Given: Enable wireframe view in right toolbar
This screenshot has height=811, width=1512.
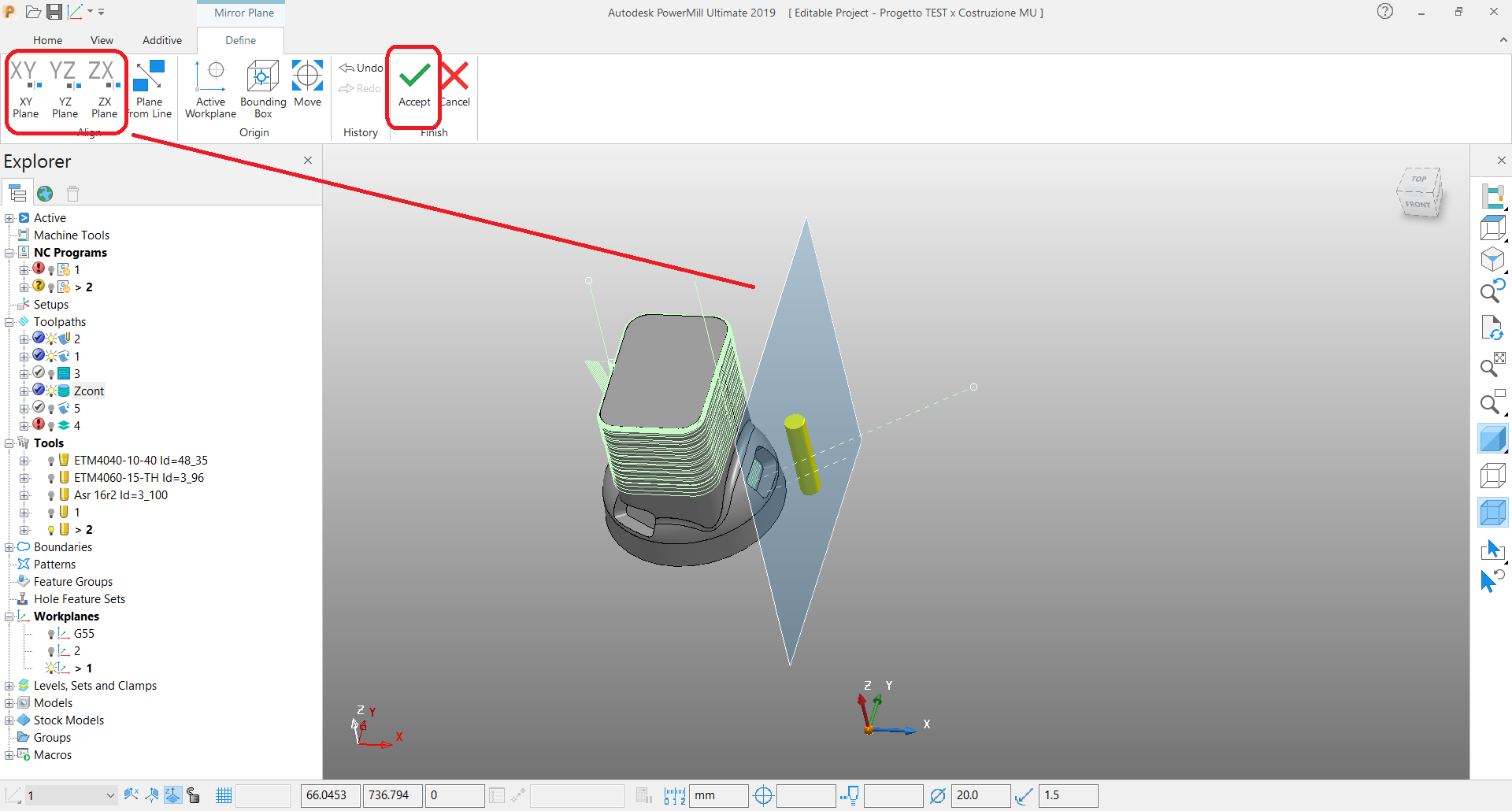Looking at the screenshot, I should point(1492,476).
